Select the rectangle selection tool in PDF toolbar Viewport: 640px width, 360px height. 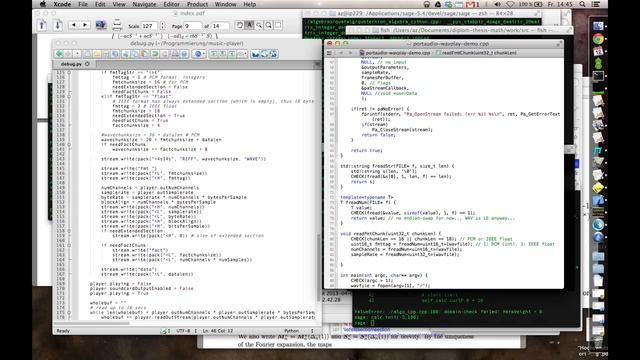click(278, 25)
